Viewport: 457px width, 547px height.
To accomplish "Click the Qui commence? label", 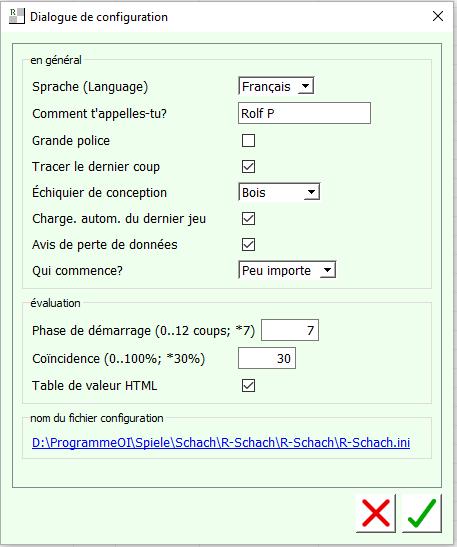I will (x=77, y=271).
